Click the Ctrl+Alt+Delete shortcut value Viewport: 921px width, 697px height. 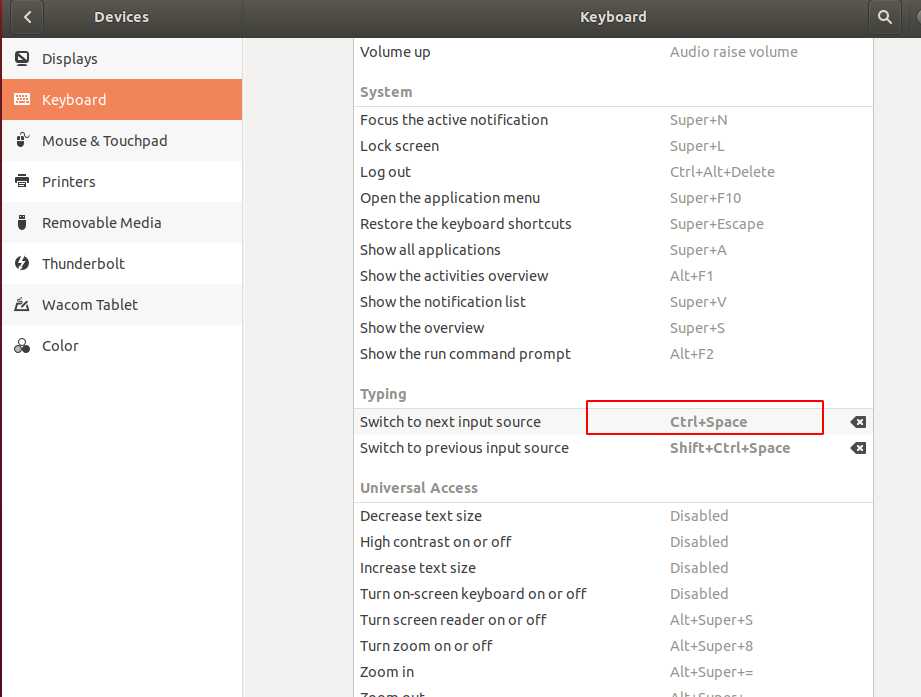pos(722,171)
